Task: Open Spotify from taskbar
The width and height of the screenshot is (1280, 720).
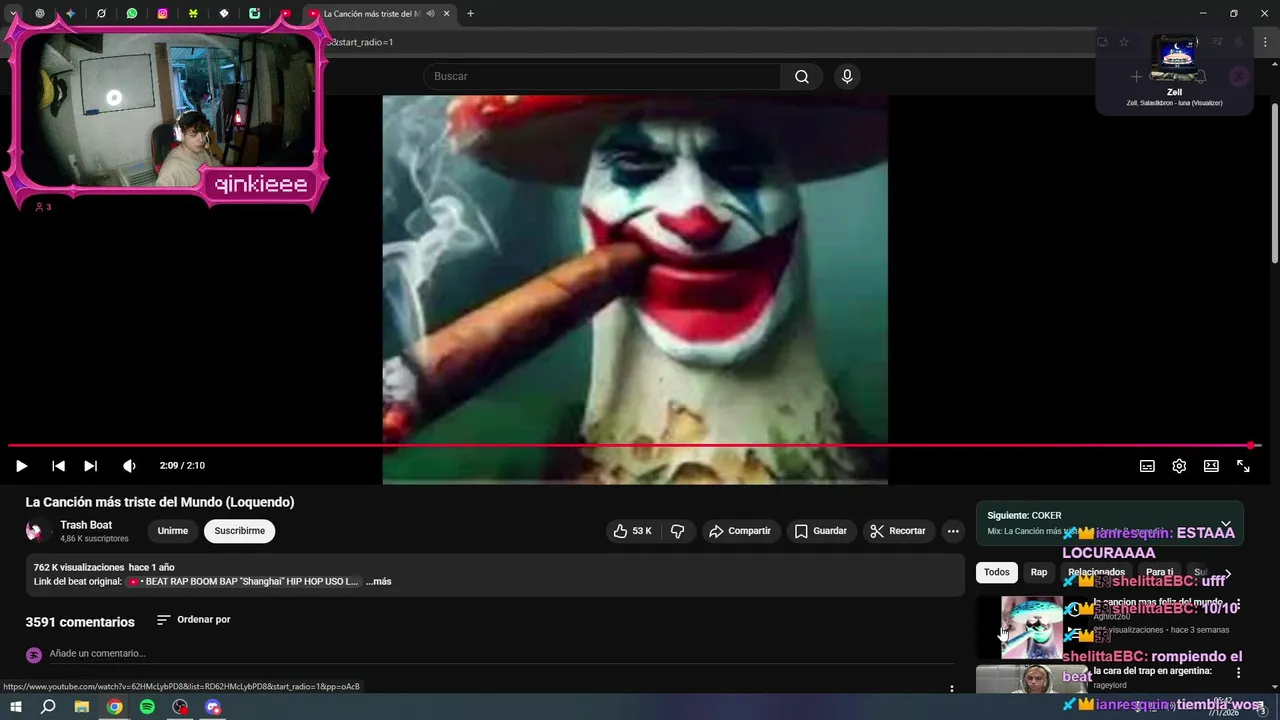Action: [x=147, y=707]
